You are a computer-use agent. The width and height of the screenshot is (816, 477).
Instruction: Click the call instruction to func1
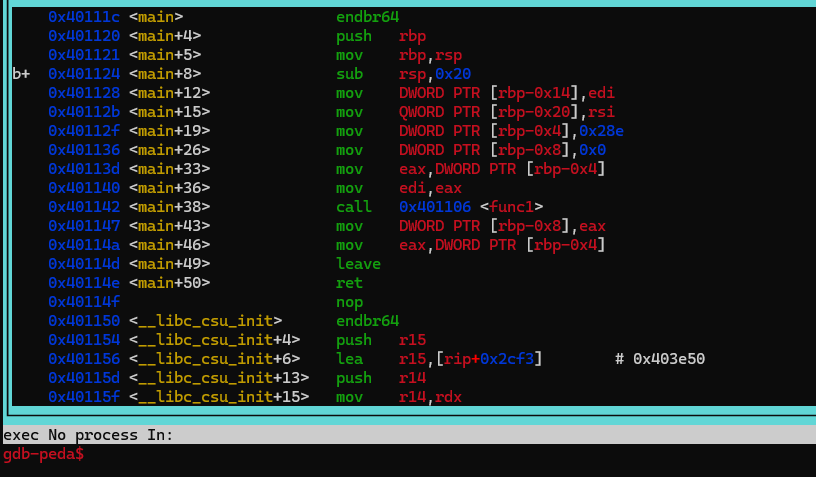coord(440,207)
